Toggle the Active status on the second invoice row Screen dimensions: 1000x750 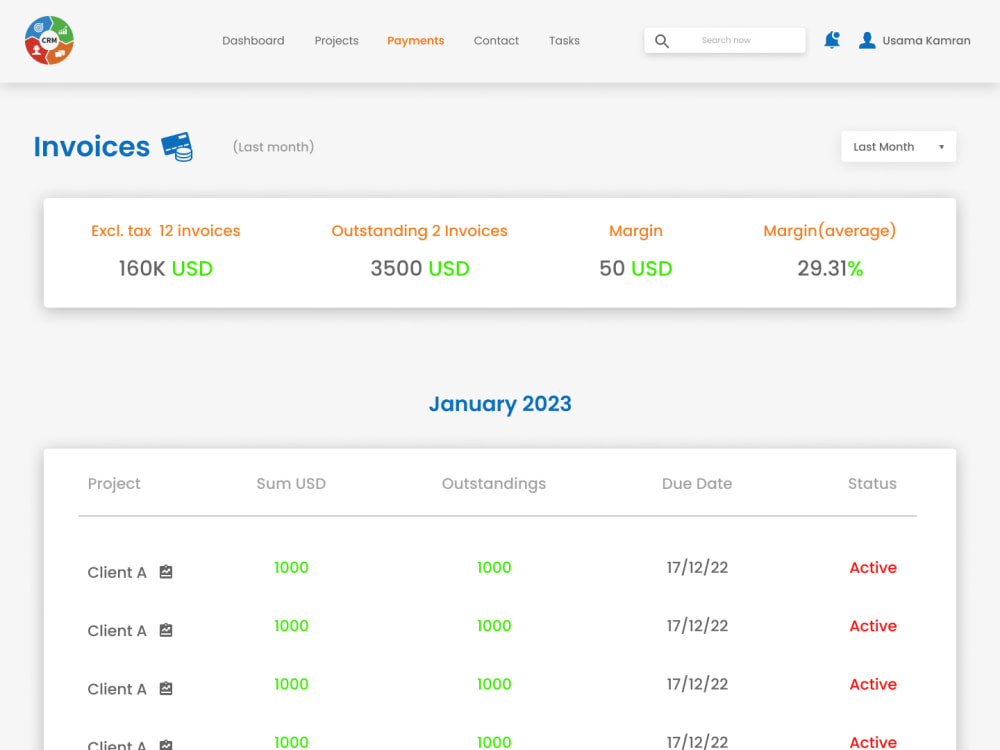point(872,626)
